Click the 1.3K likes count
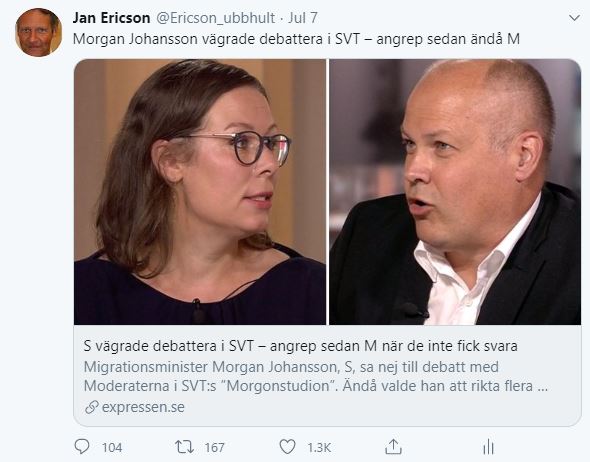Viewport: 590px width, 462px height. pos(319,447)
